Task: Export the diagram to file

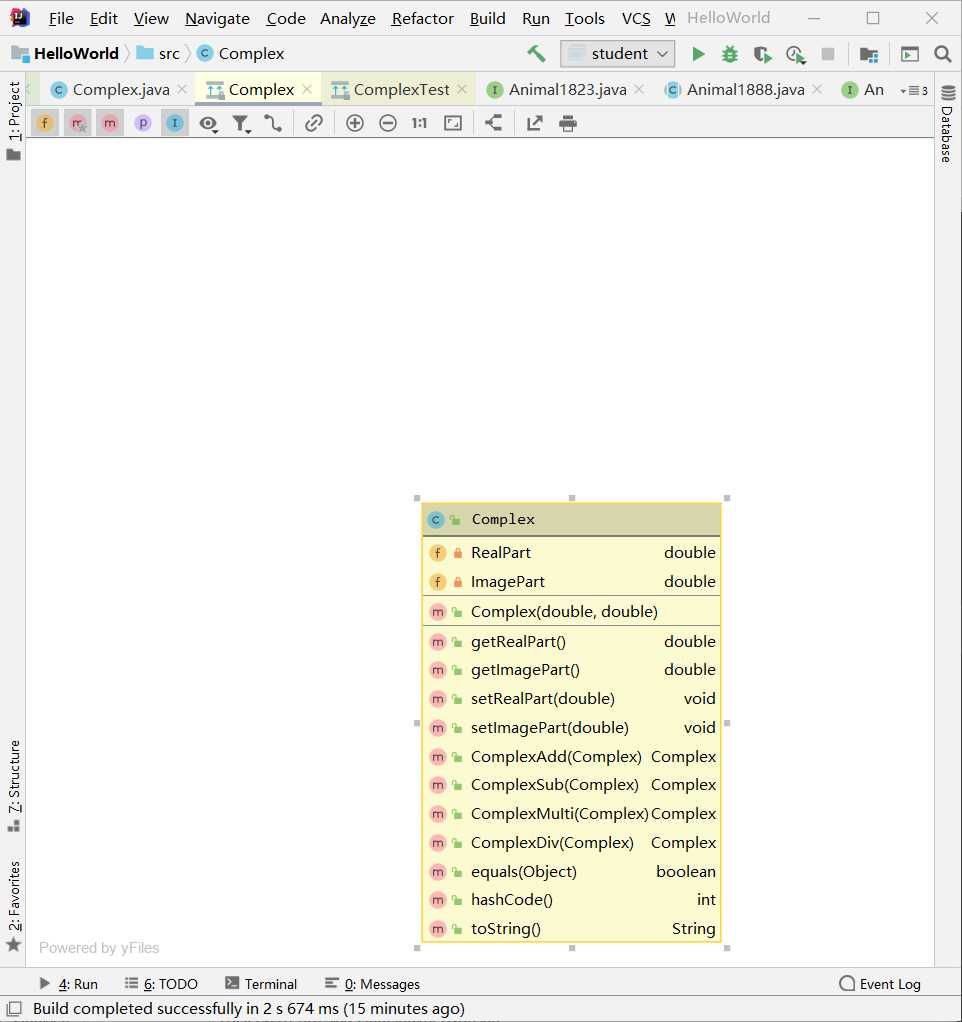Action: pos(534,123)
